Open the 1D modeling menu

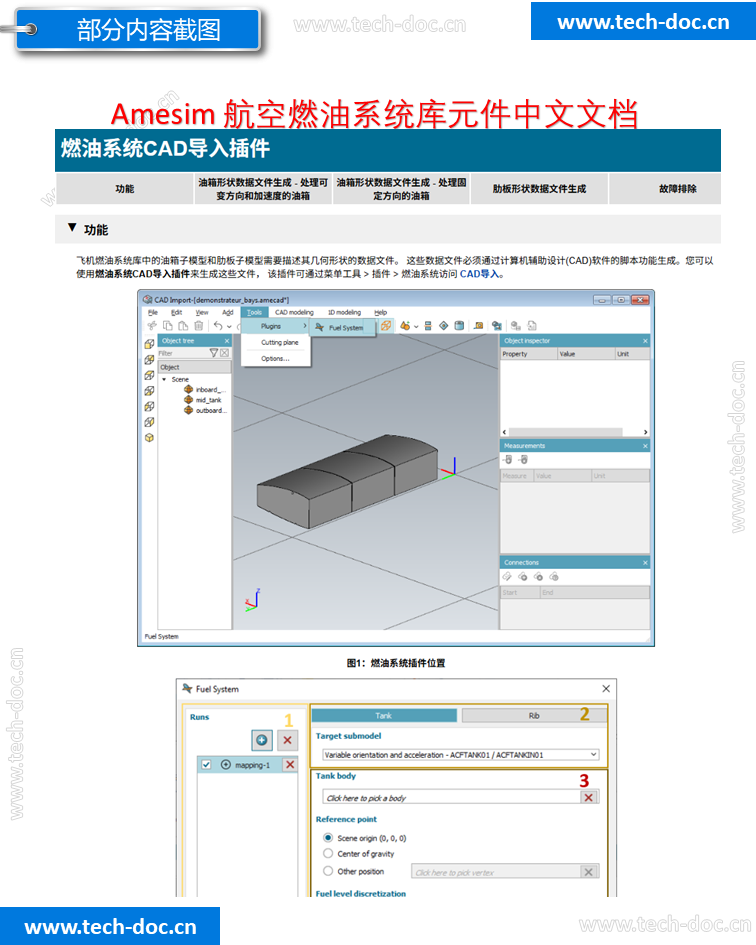click(x=344, y=312)
